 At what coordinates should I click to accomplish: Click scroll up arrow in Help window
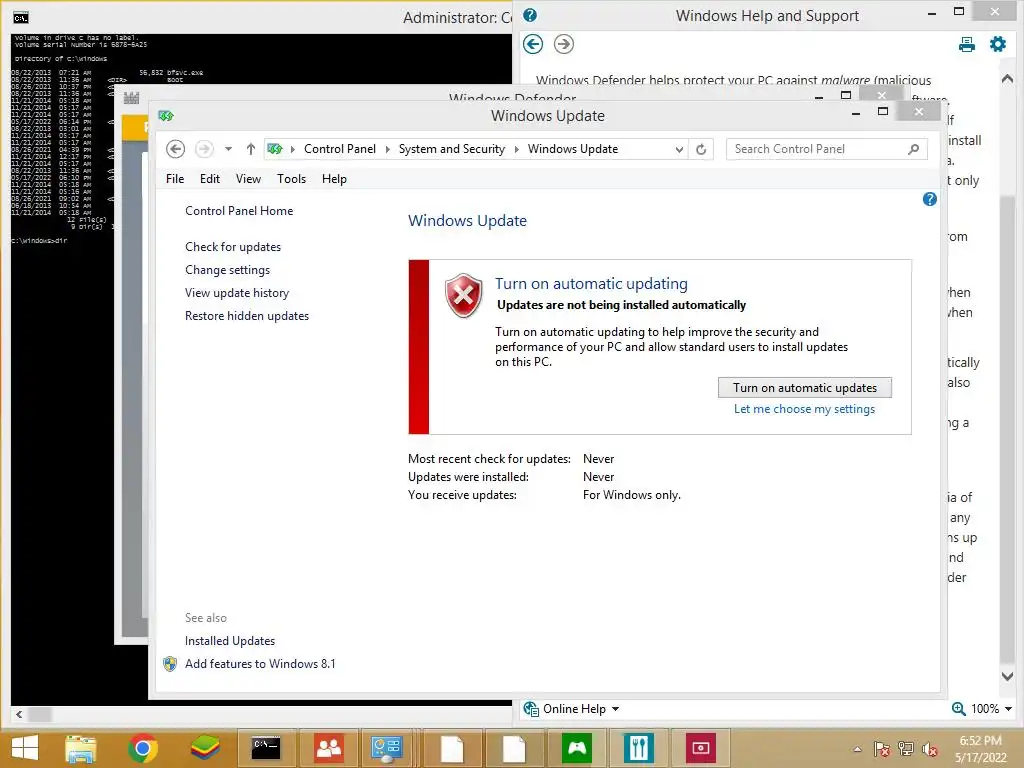click(1007, 78)
